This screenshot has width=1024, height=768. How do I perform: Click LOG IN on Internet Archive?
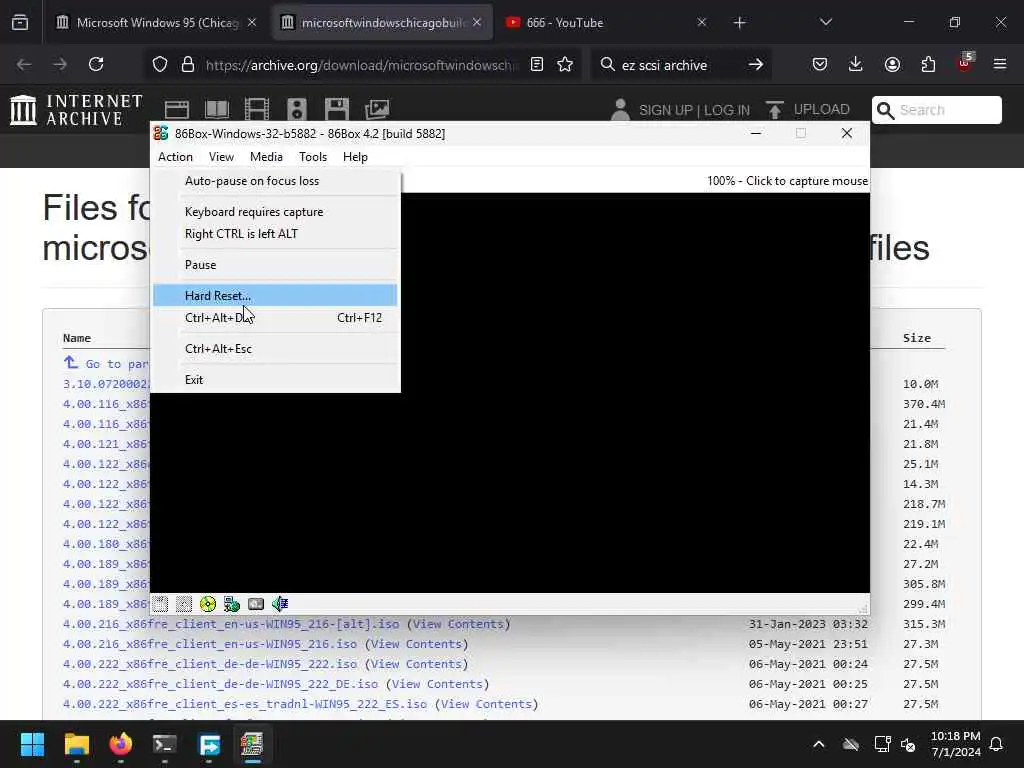727,110
